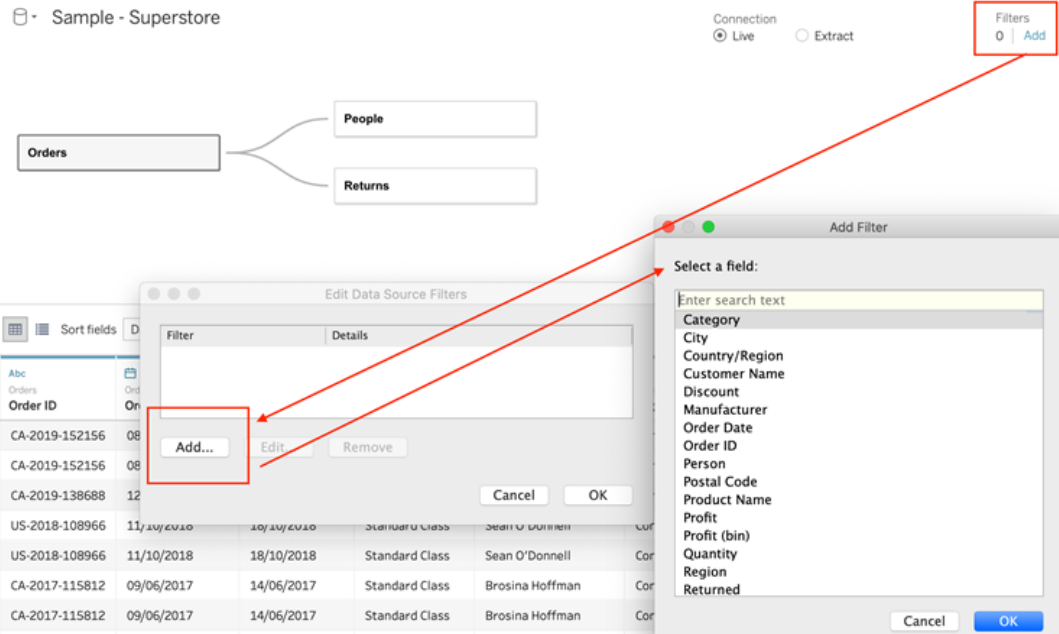The height and width of the screenshot is (634, 1059).
Task: Open the data source dropdown arrow
Action: click(34, 16)
